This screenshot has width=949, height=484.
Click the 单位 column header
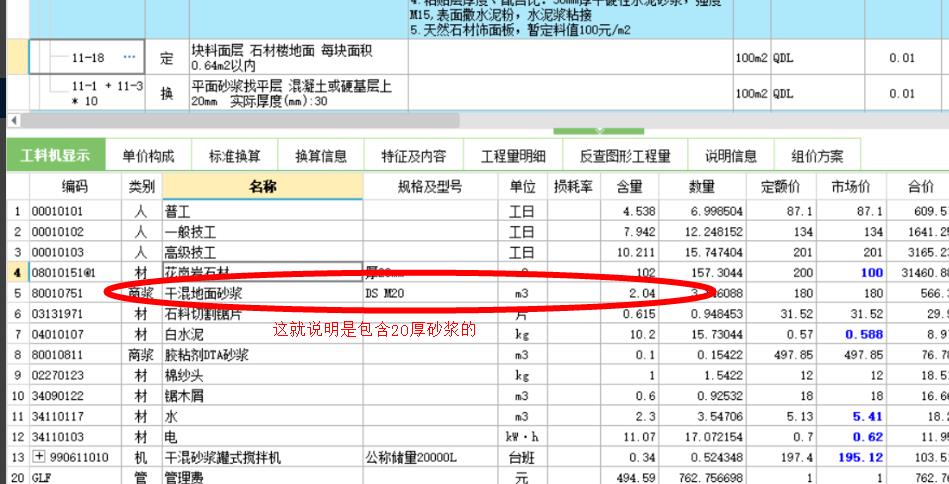tap(522, 186)
